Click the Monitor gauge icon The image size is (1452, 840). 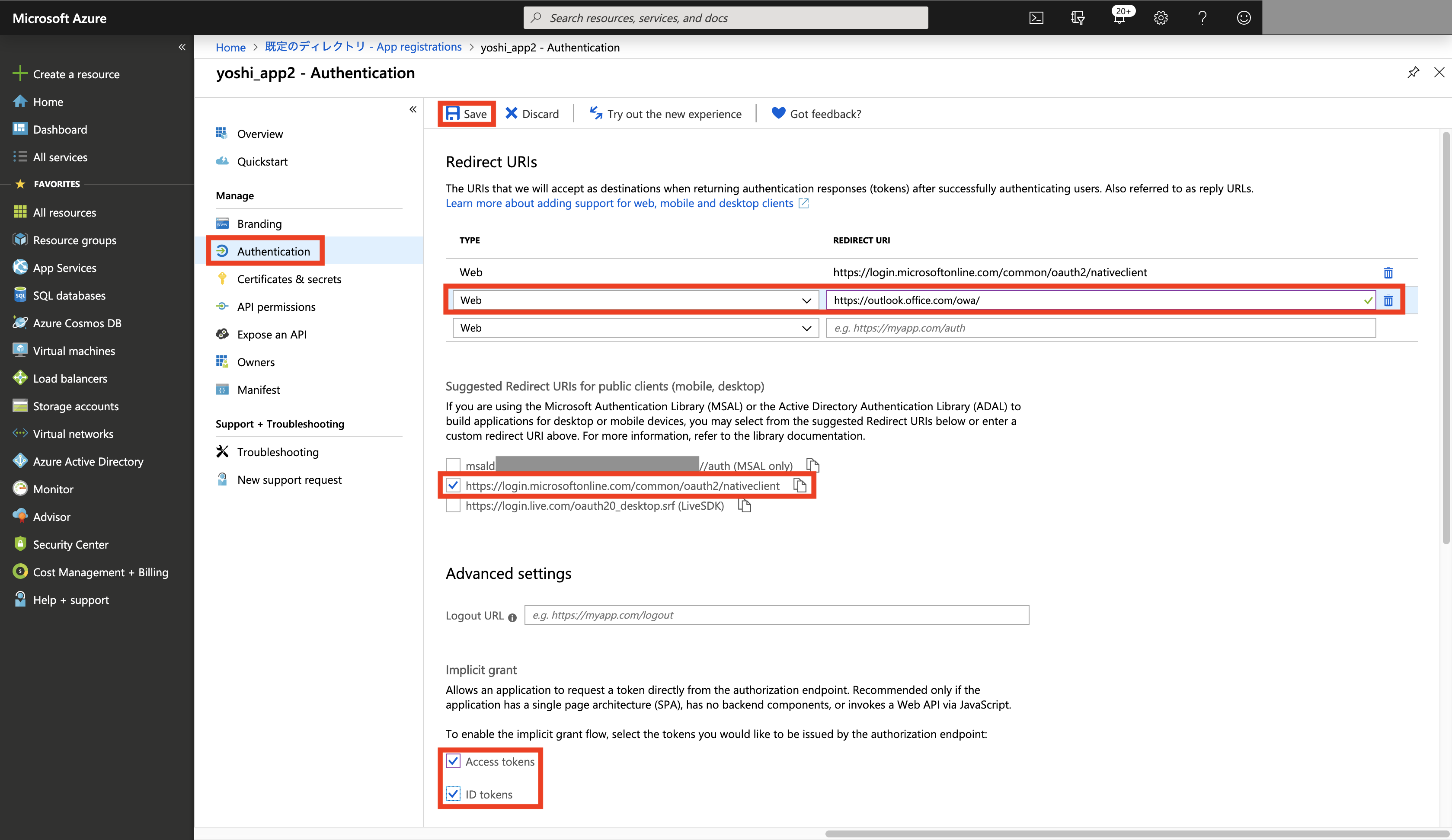19,488
